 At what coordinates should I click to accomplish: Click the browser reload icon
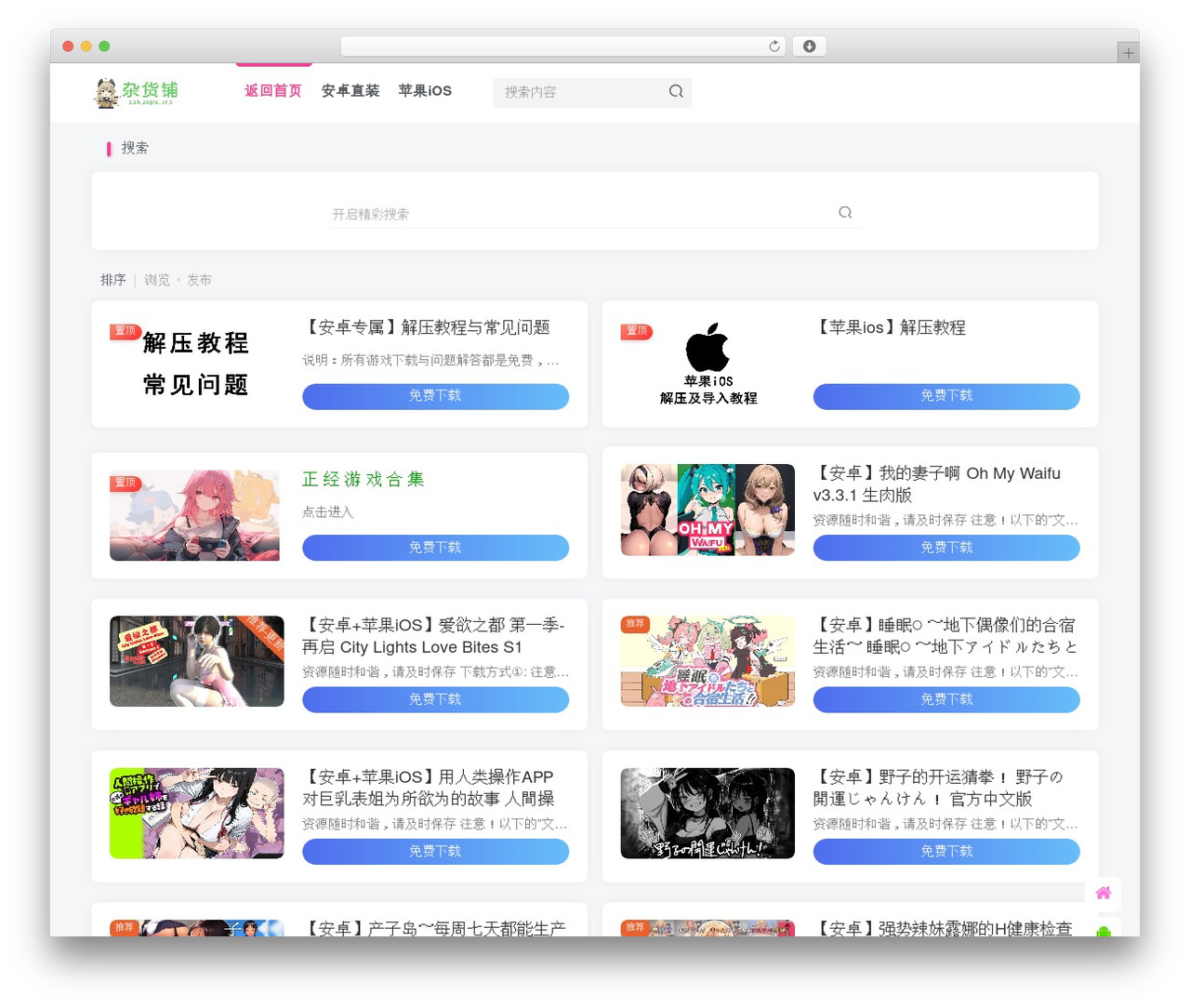pos(773,46)
